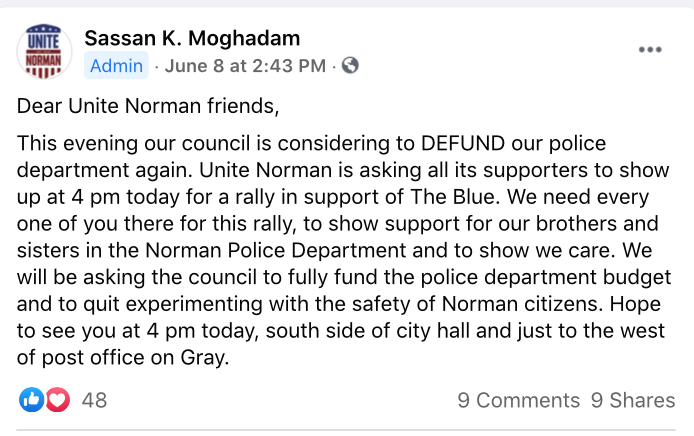Click the blue thumbs-up Like reaction icon

31,400
